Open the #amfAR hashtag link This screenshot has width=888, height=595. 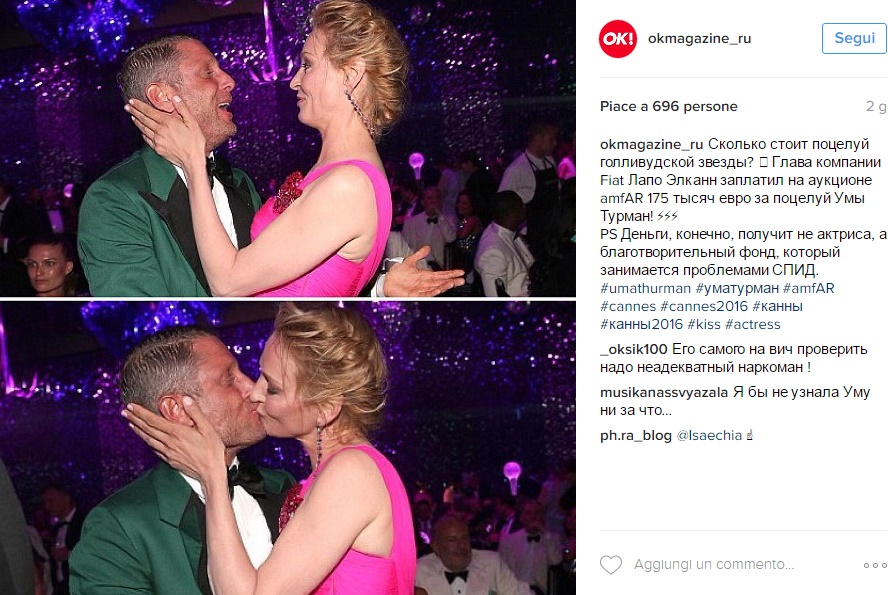[809, 288]
